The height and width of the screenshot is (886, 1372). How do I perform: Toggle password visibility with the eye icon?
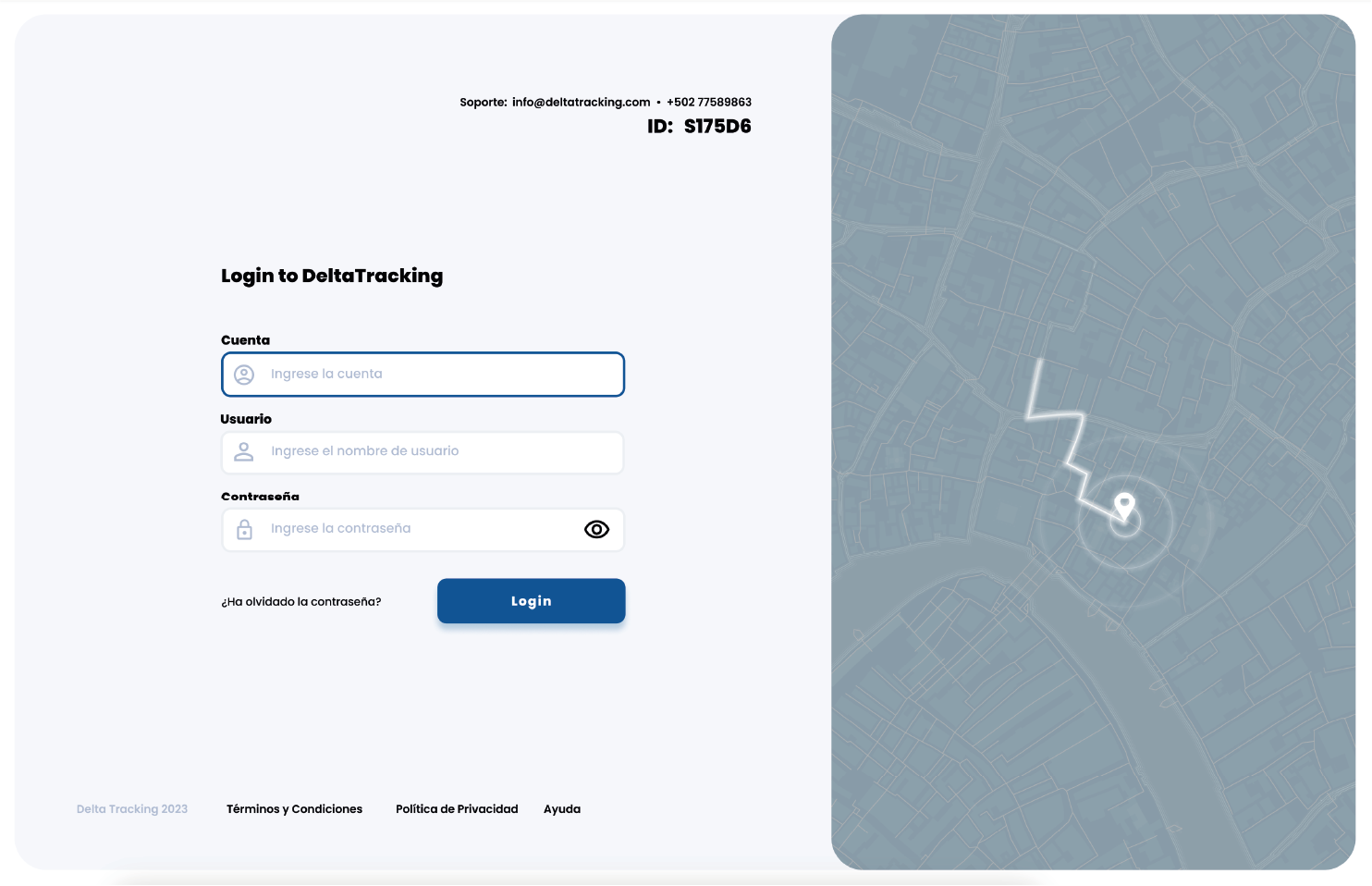(597, 529)
